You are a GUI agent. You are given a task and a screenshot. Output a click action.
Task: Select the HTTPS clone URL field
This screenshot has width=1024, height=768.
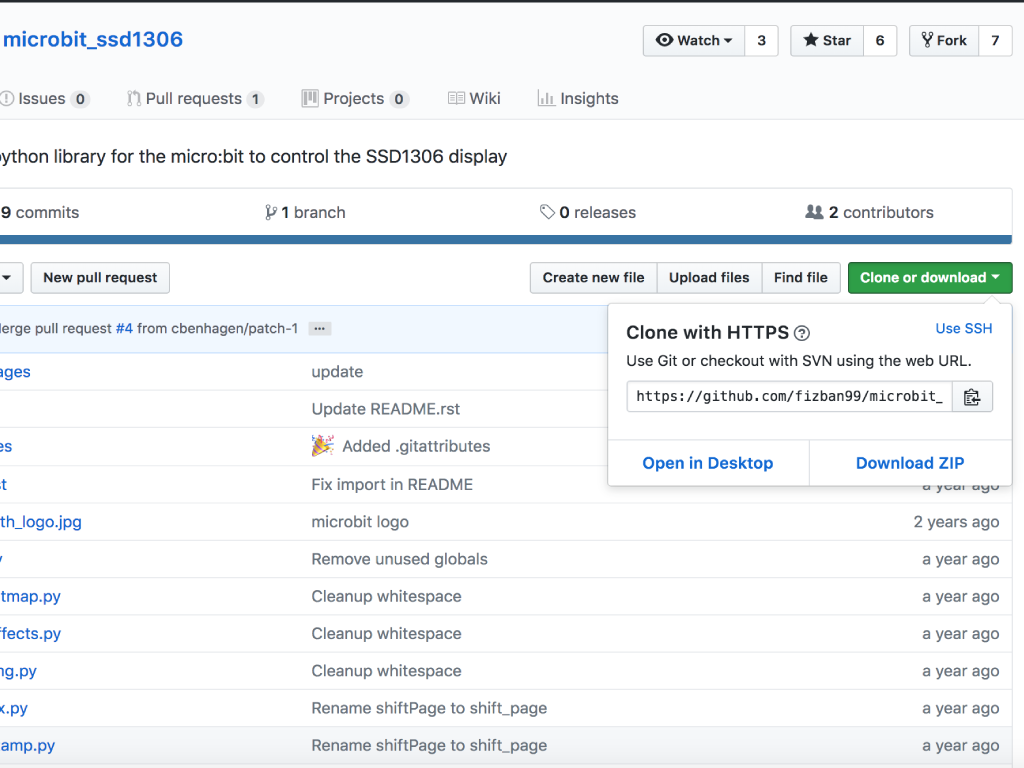[x=789, y=396]
